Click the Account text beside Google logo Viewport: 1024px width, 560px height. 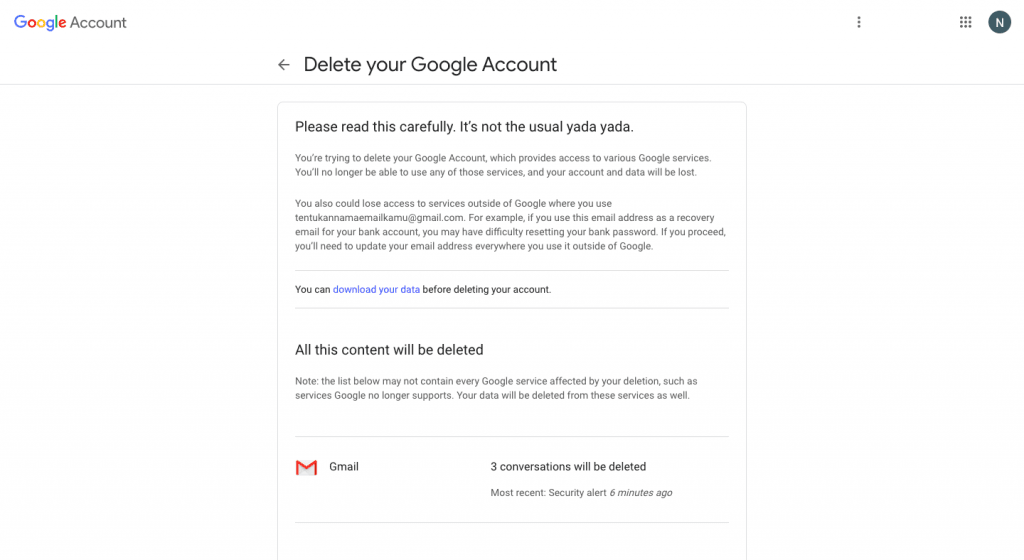coord(98,22)
